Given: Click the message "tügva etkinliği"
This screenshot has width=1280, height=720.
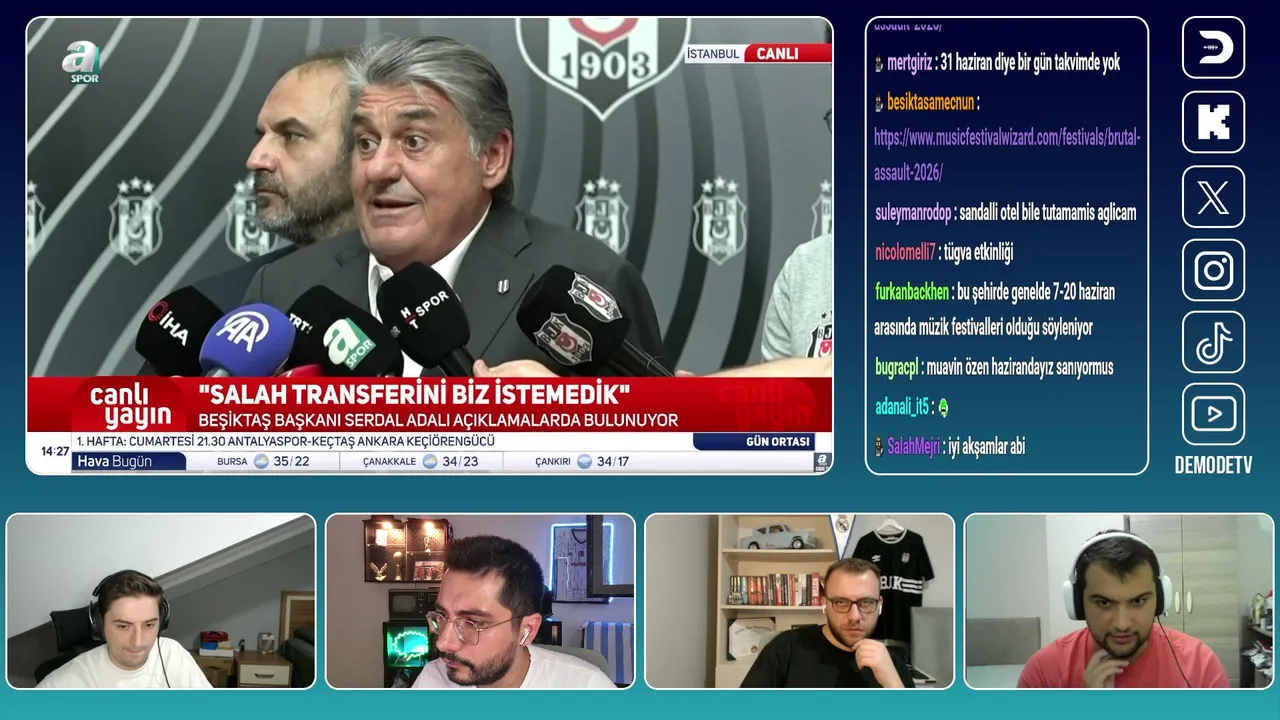Looking at the screenshot, I should [x=979, y=252].
